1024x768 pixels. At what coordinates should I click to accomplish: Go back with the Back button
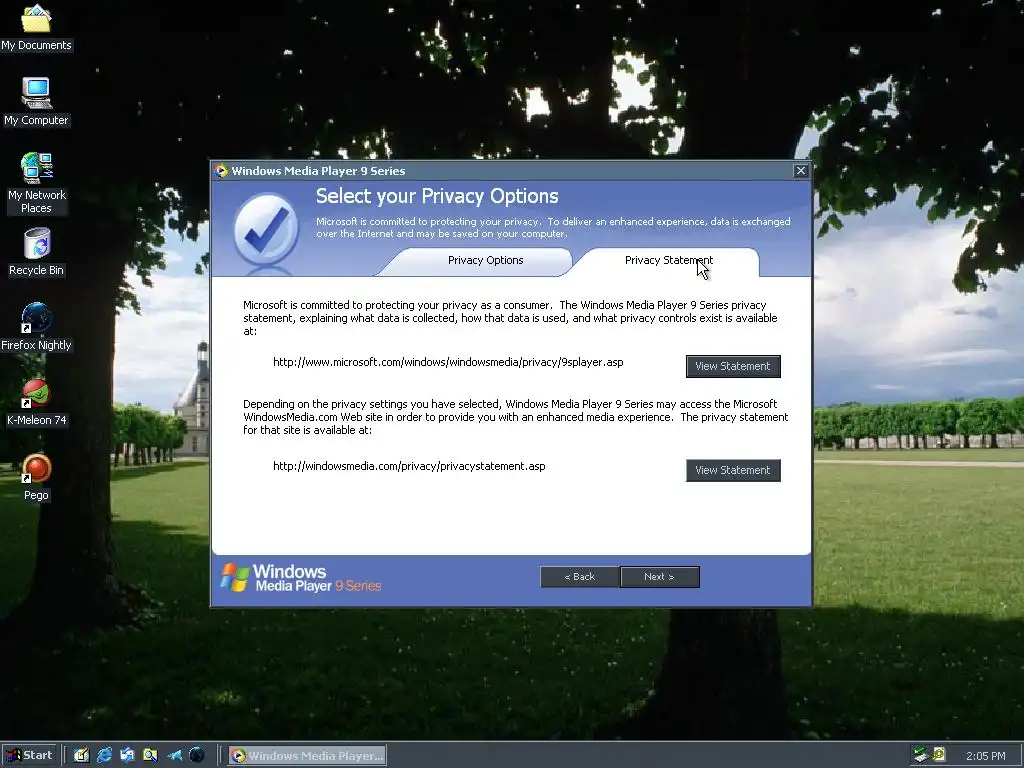(x=580, y=577)
